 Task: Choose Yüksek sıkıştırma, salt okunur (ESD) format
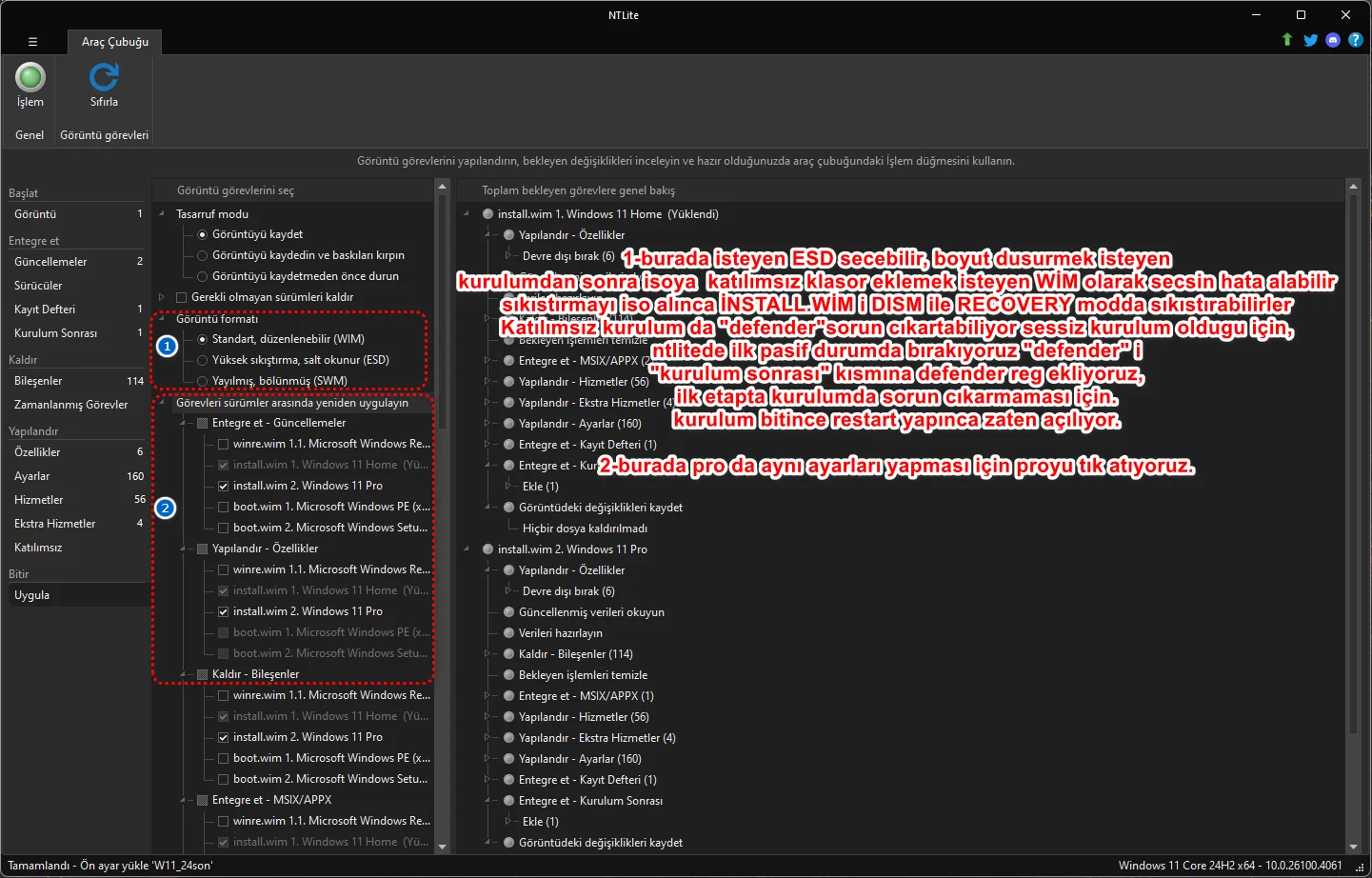202,360
